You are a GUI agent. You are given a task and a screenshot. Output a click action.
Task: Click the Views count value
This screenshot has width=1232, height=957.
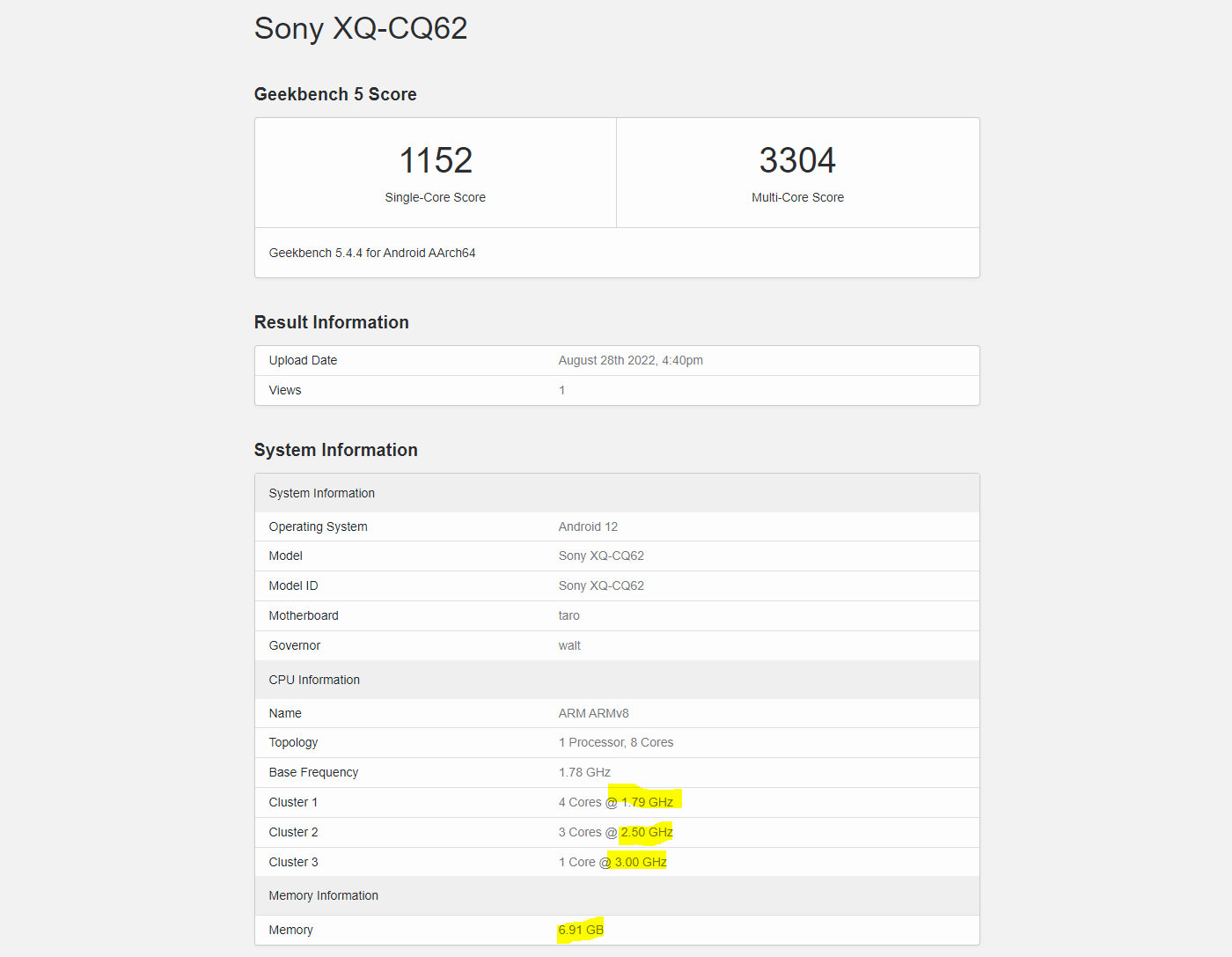pyautogui.click(x=561, y=390)
